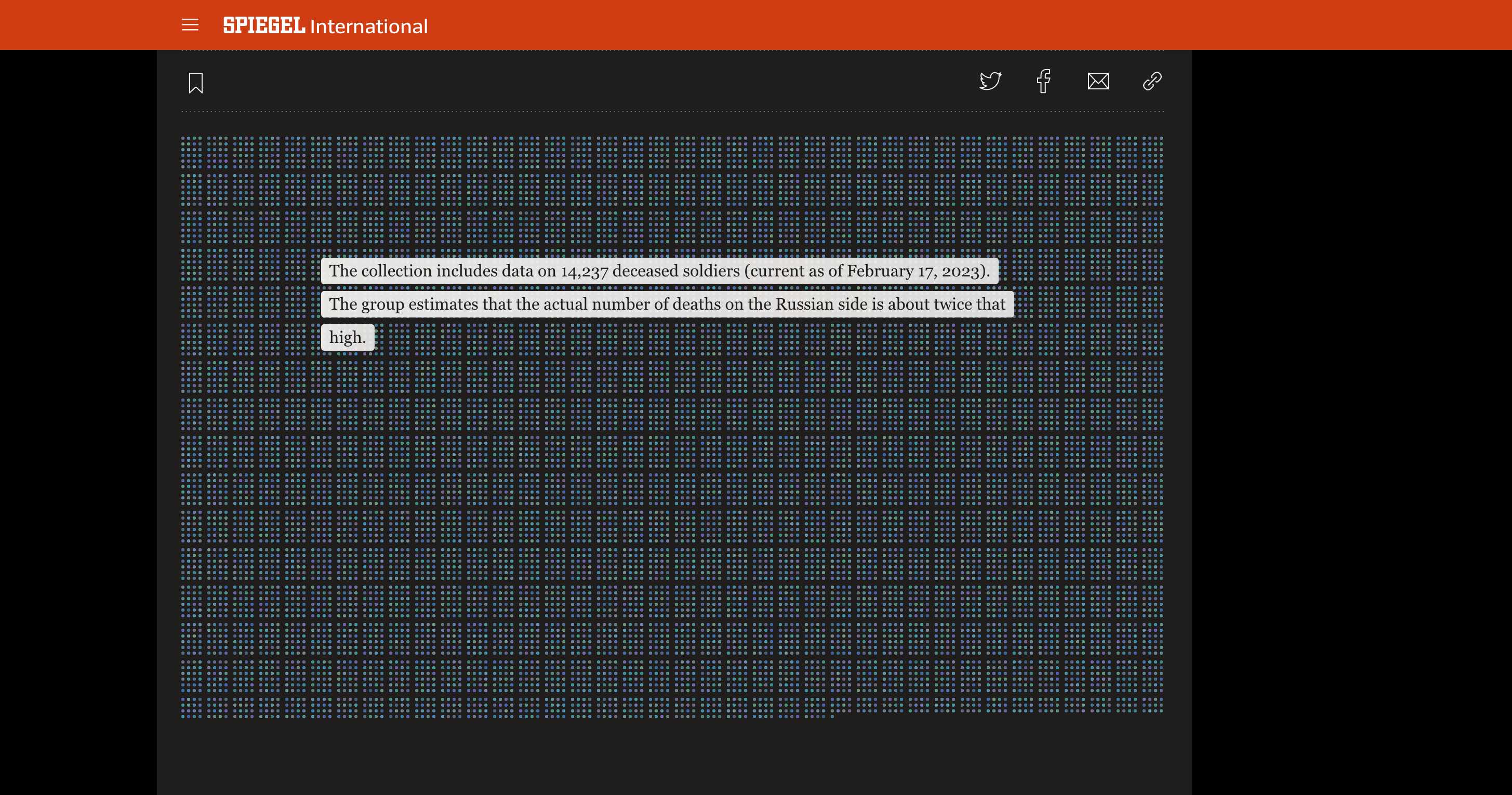Share the article via email envelope icon
The image size is (1512, 795).
tap(1097, 81)
